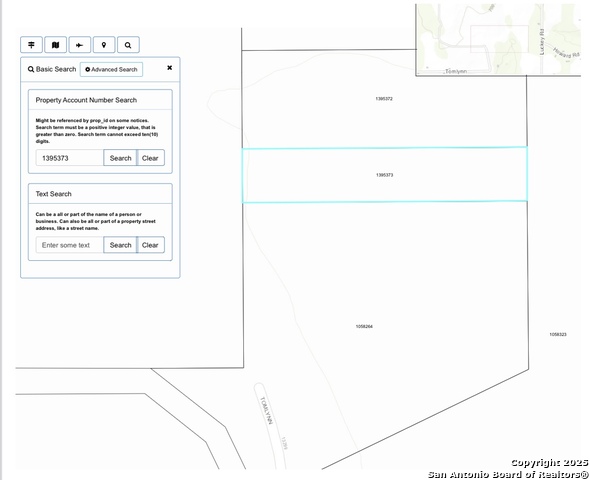Close the search panel with X
The width and height of the screenshot is (590, 480).
[170, 68]
